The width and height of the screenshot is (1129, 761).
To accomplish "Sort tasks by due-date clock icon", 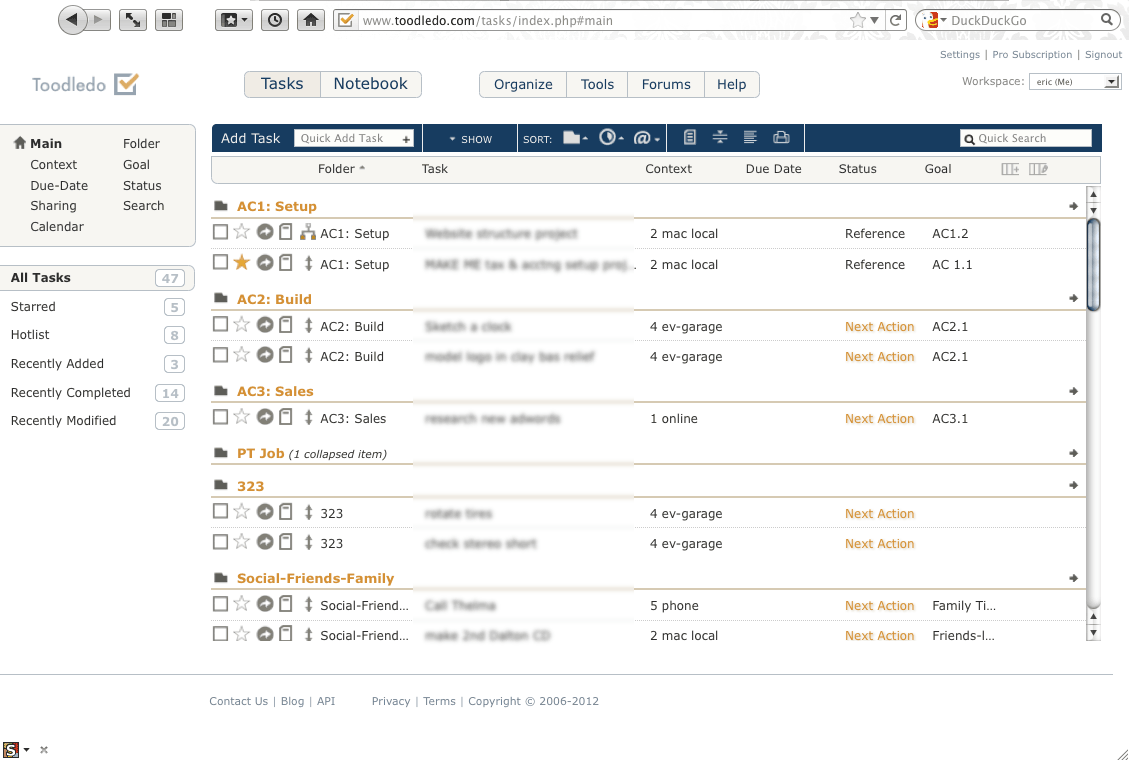I will (611, 138).
